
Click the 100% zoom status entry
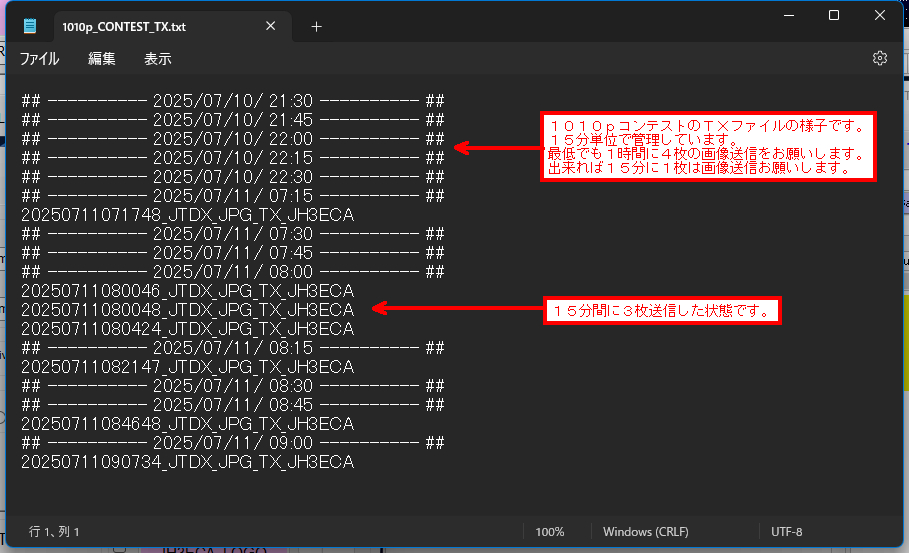pos(550,532)
